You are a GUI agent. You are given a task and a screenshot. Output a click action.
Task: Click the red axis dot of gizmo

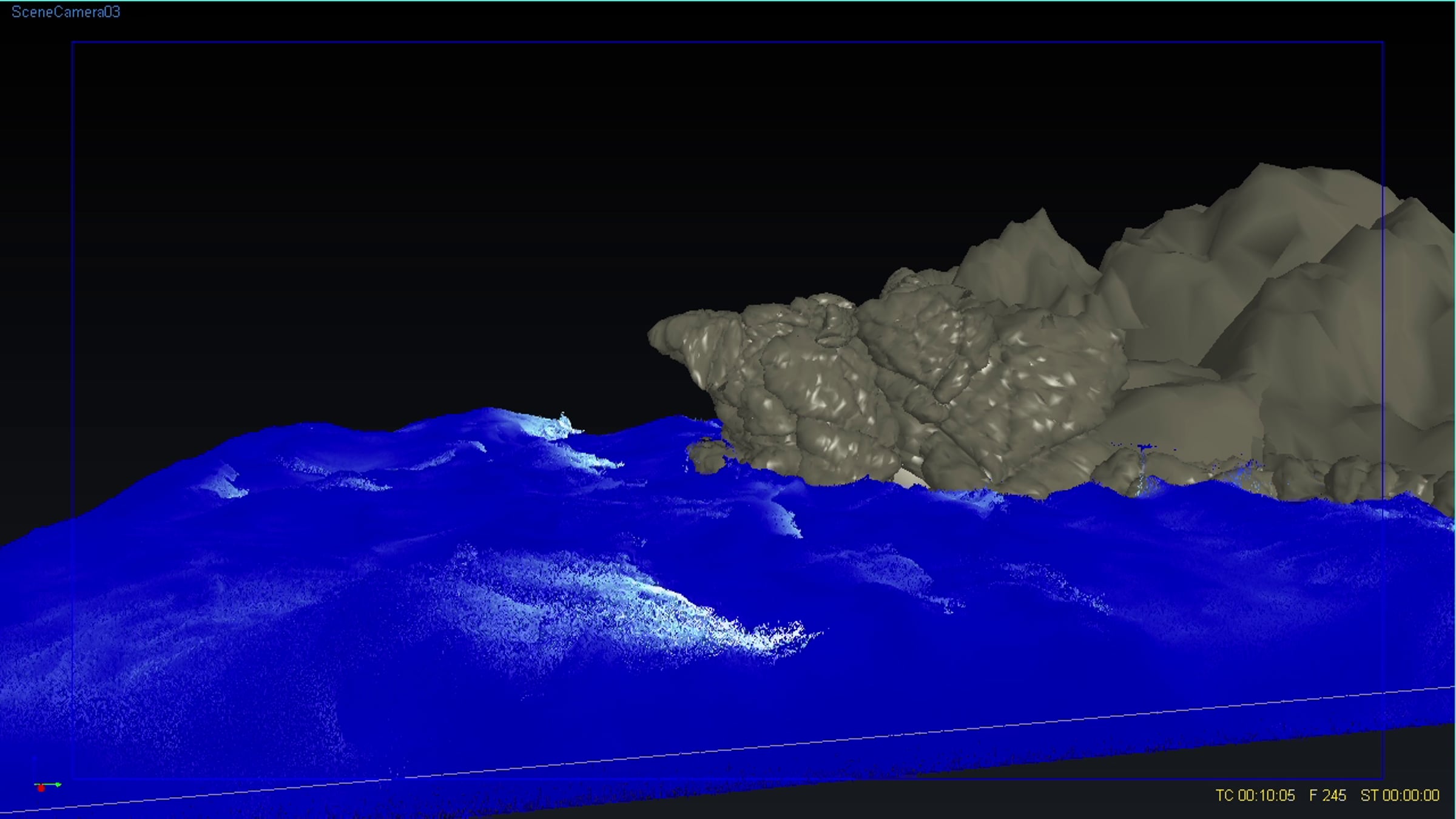click(x=41, y=788)
